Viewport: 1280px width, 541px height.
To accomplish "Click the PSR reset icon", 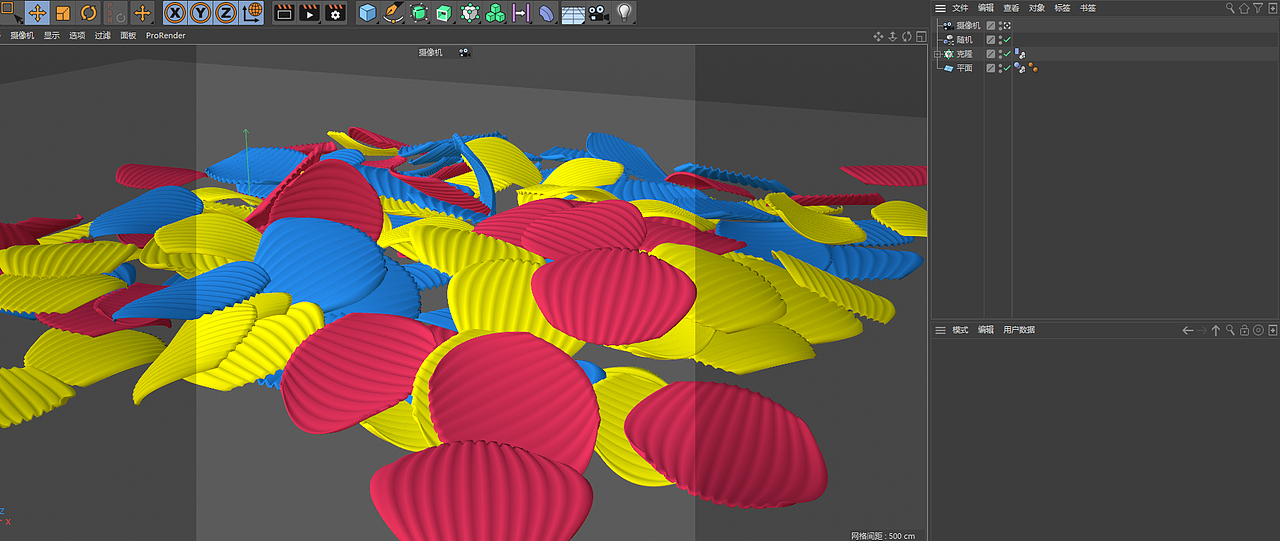I will 116,13.
